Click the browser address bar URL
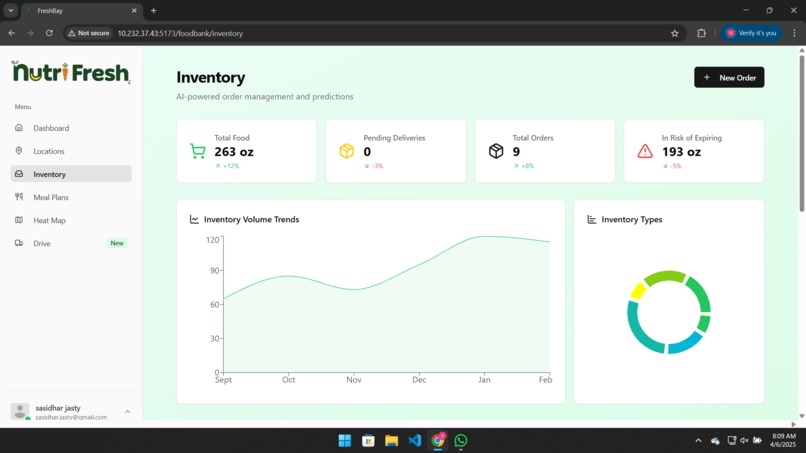 tap(180, 33)
